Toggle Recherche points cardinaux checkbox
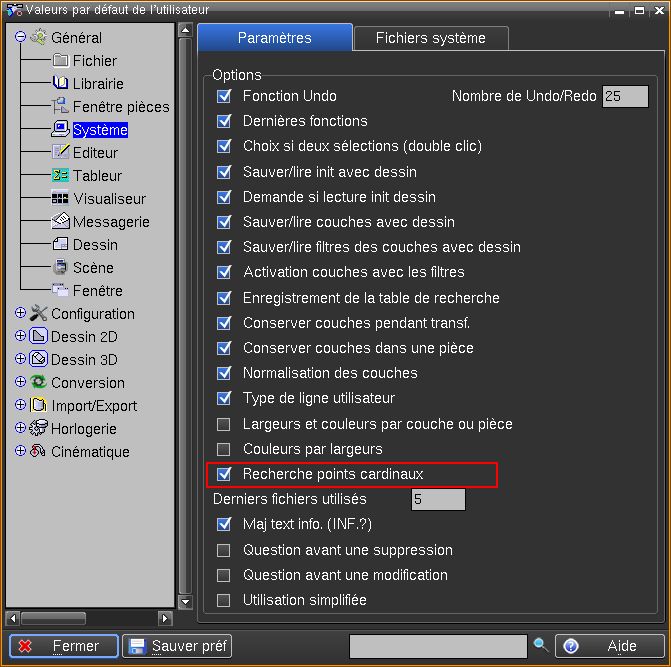This screenshot has width=671, height=667. pyautogui.click(x=224, y=474)
